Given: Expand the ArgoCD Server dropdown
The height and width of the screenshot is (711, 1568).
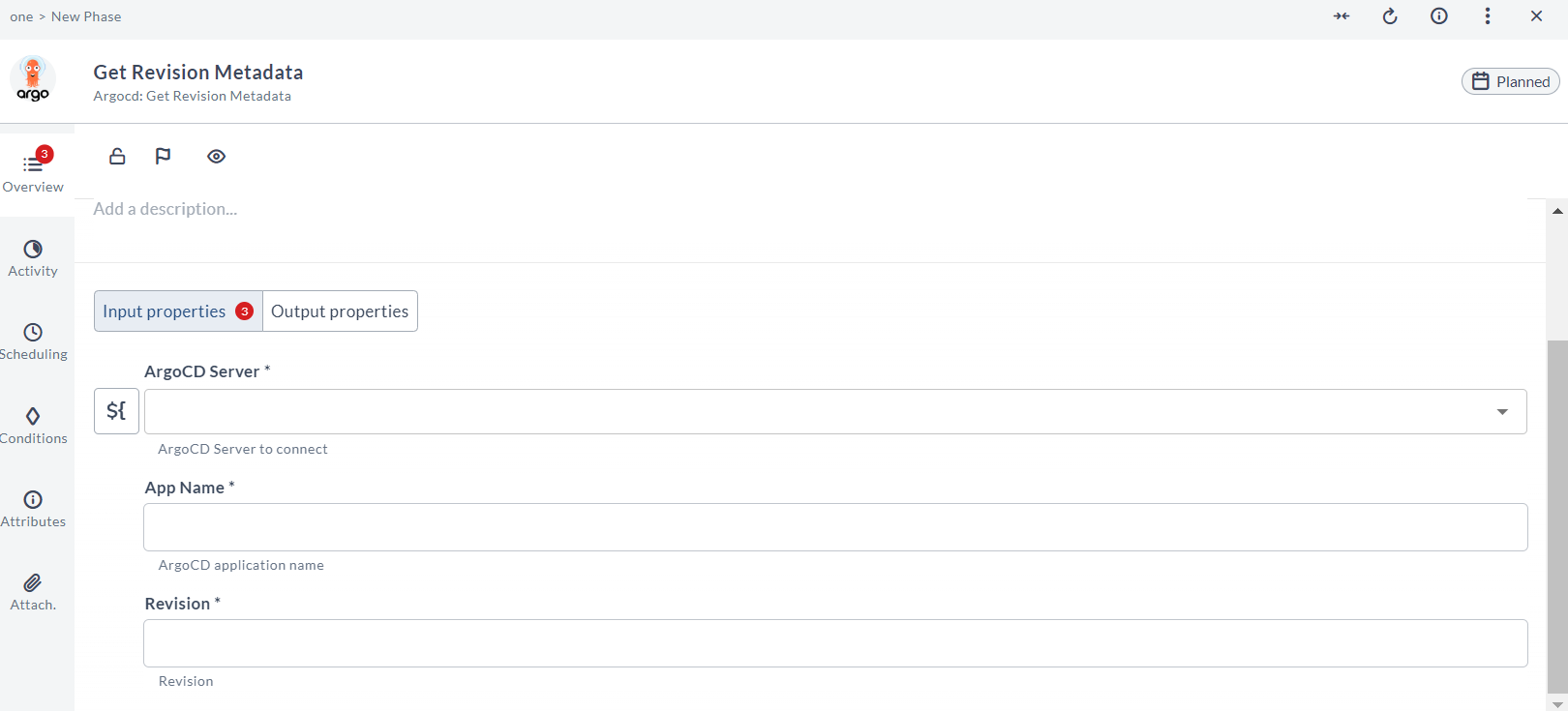Looking at the screenshot, I should [1502, 412].
